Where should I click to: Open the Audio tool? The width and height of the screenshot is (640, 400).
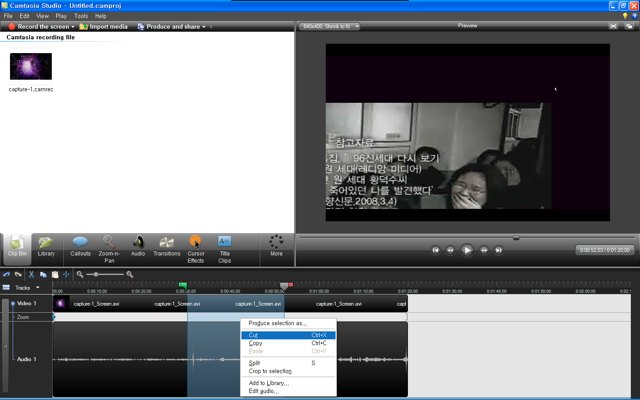coord(138,247)
